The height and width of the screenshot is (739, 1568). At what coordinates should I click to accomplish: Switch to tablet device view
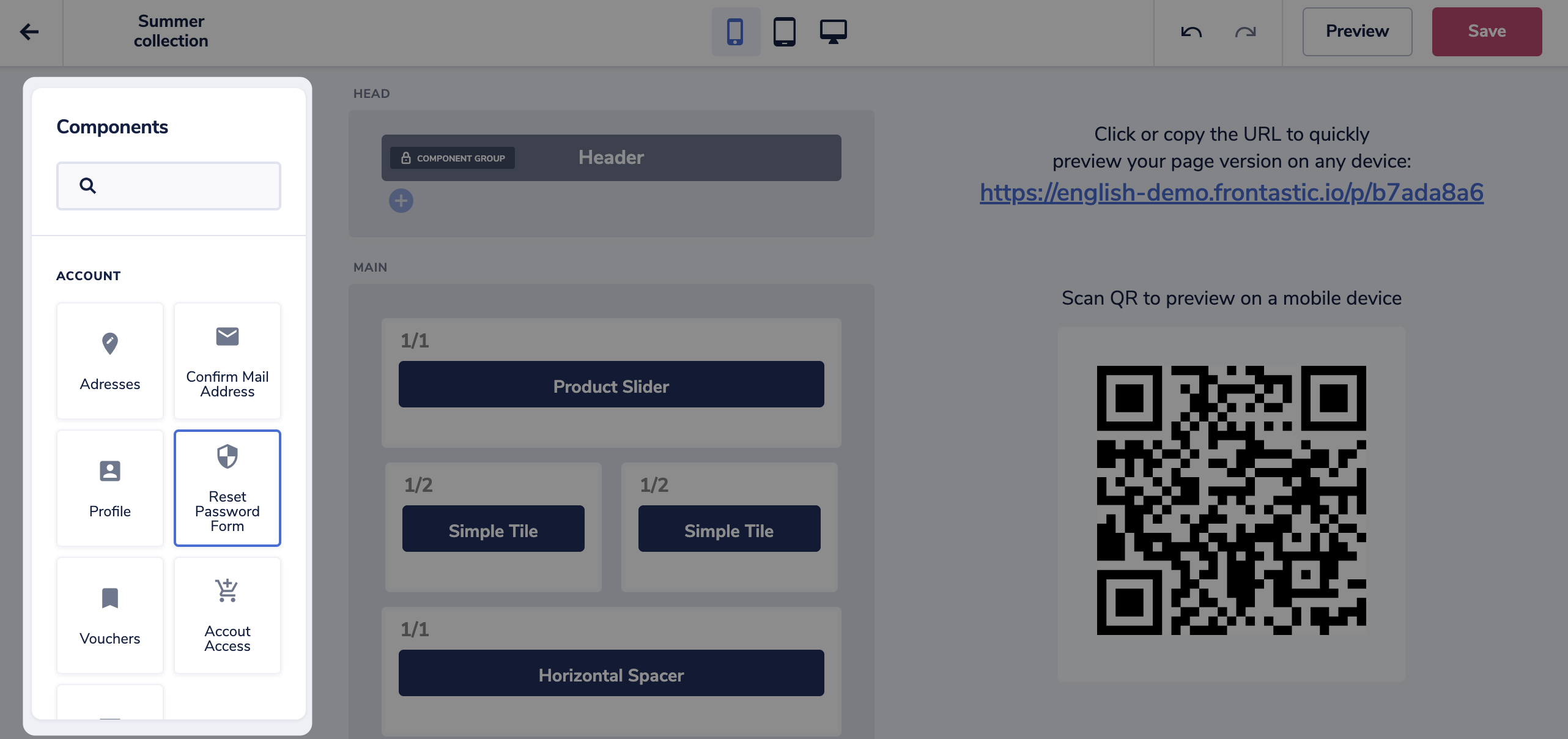pyautogui.click(x=785, y=32)
